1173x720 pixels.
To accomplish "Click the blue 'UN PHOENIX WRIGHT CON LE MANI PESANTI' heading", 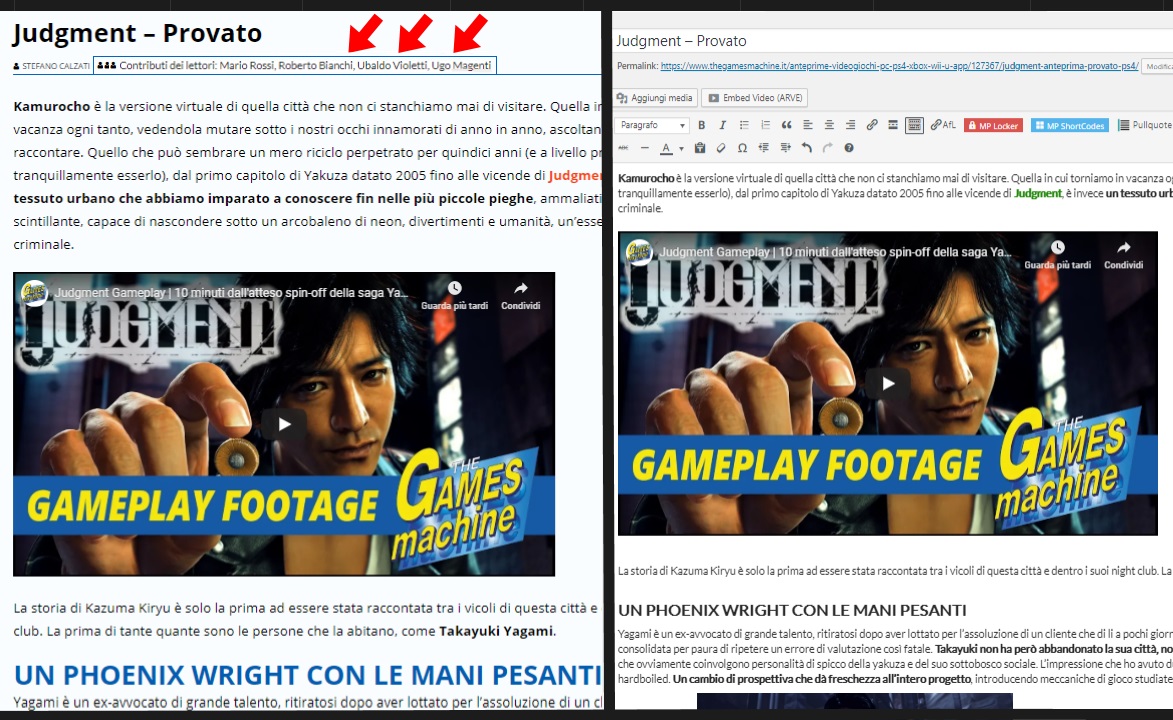I will pyautogui.click(x=307, y=675).
